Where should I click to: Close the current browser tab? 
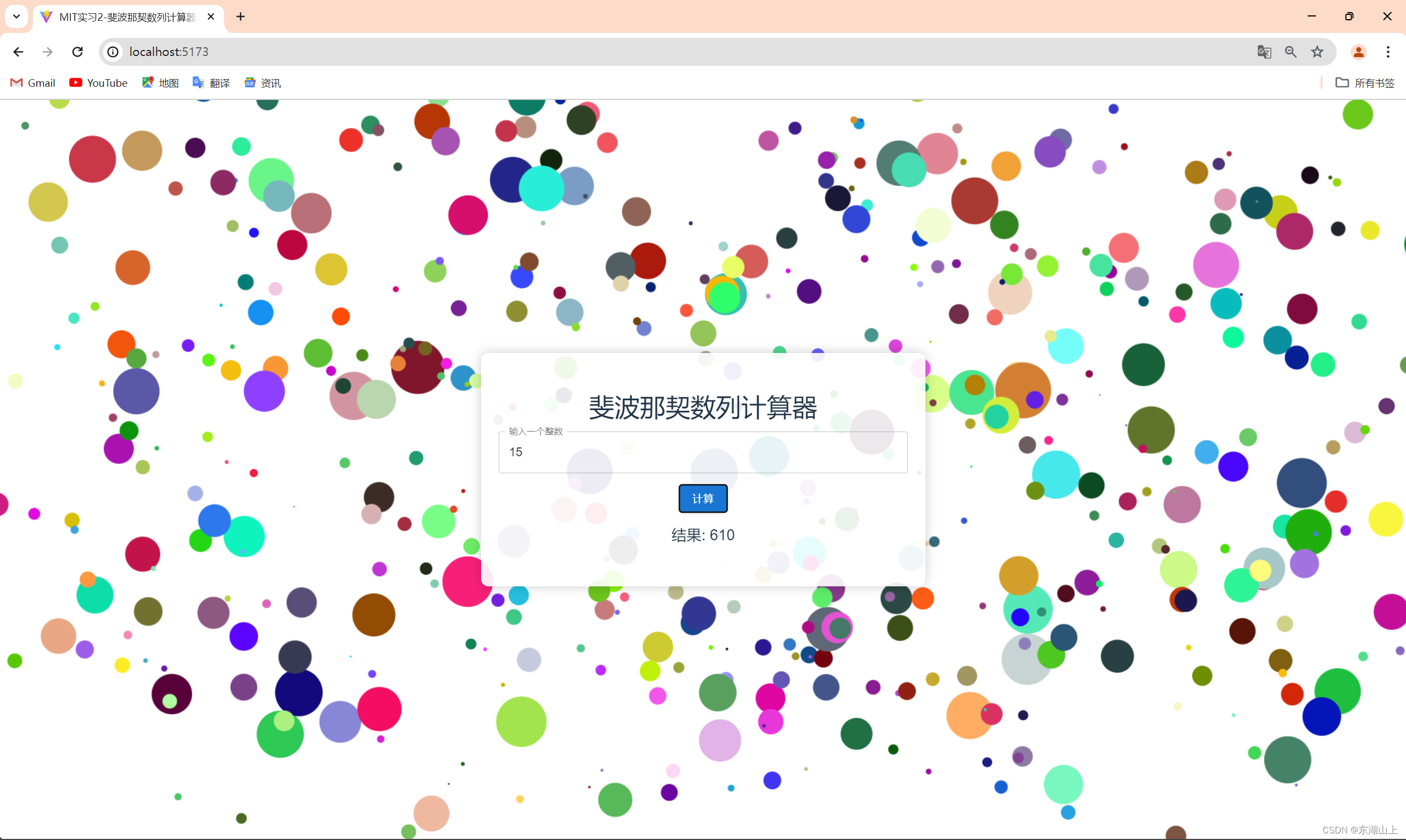pos(211,16)
